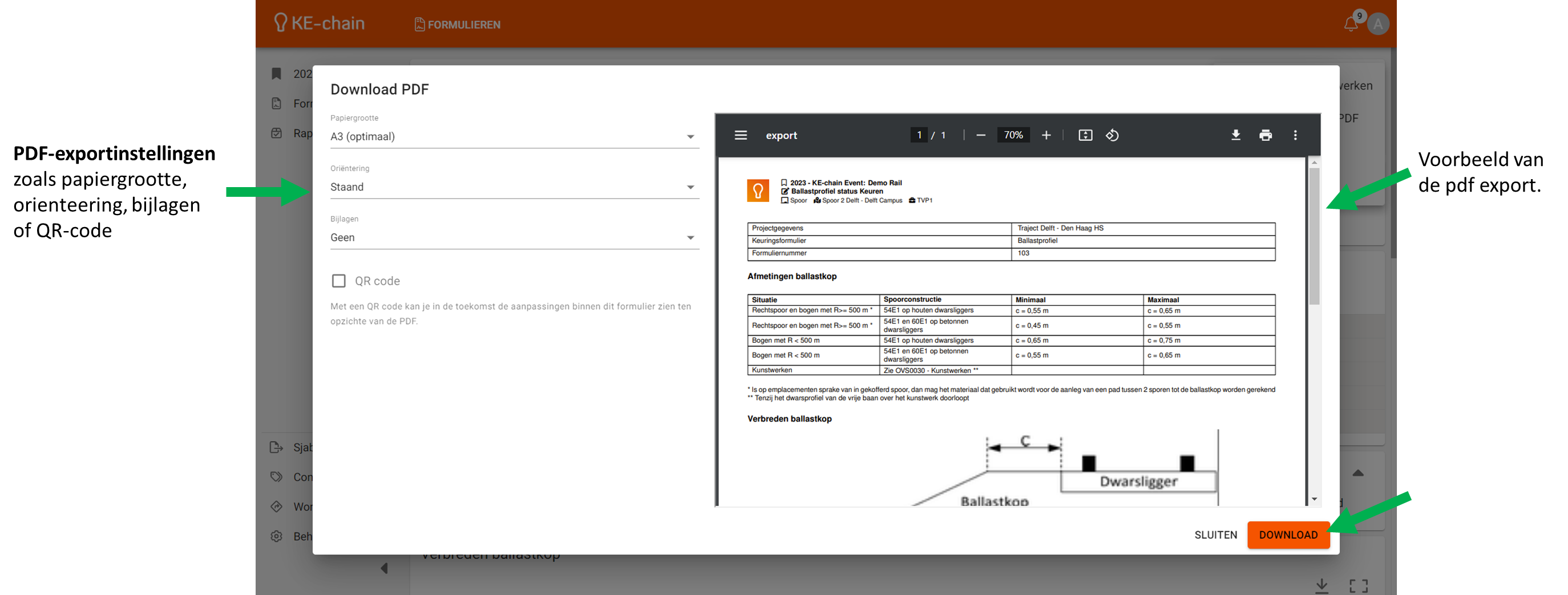Click the fit to page icon
Image resolution: width=1568 pixels, height=595 pixels.
point(1085,135)
